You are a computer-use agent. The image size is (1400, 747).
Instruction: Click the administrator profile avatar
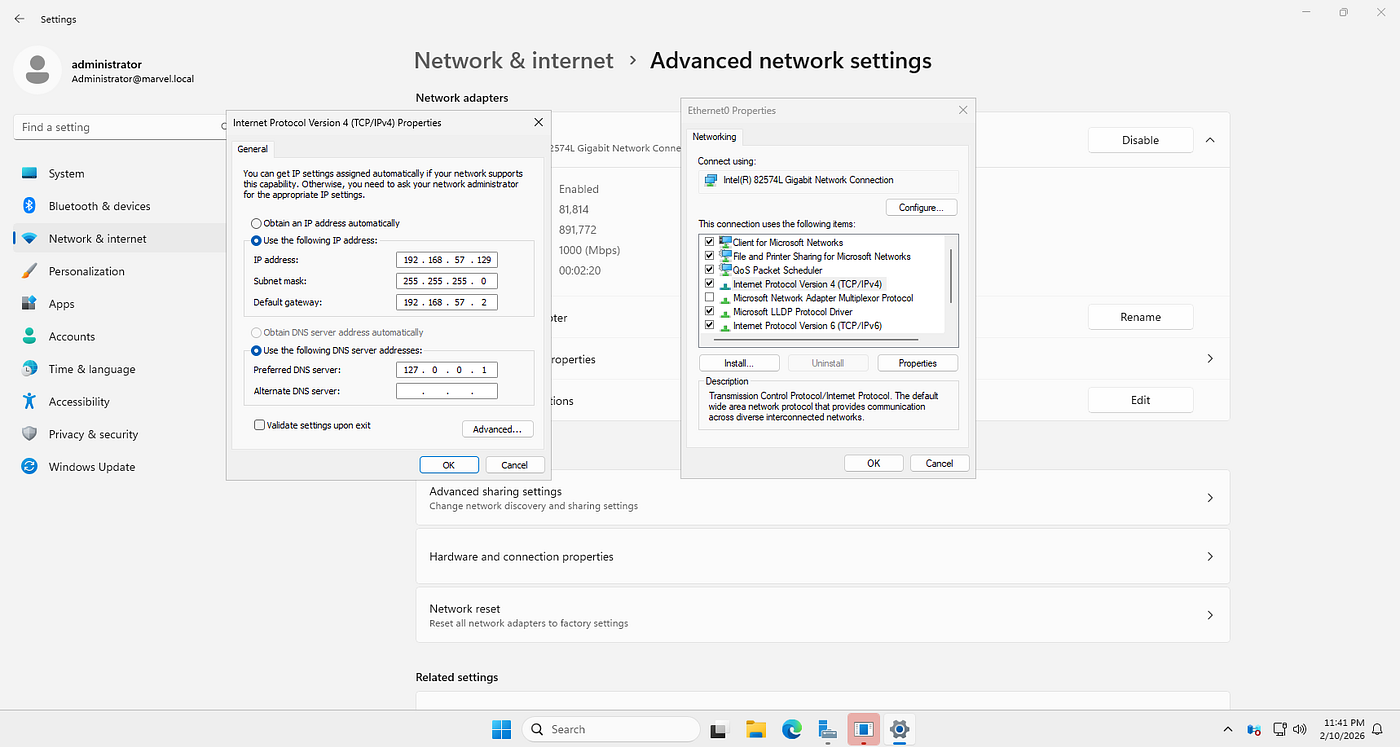click(38, 71)
